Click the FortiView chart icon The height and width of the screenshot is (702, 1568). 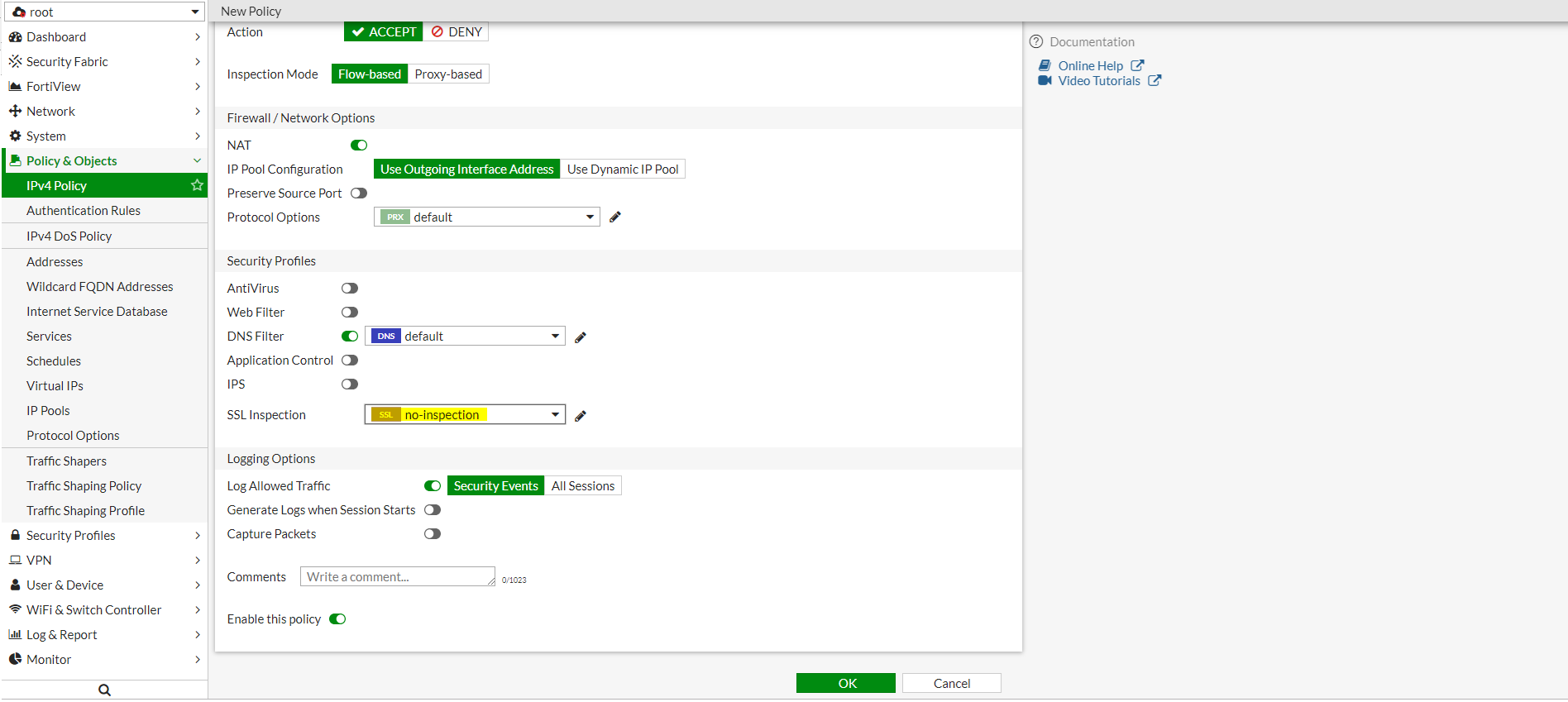[15, 87]
